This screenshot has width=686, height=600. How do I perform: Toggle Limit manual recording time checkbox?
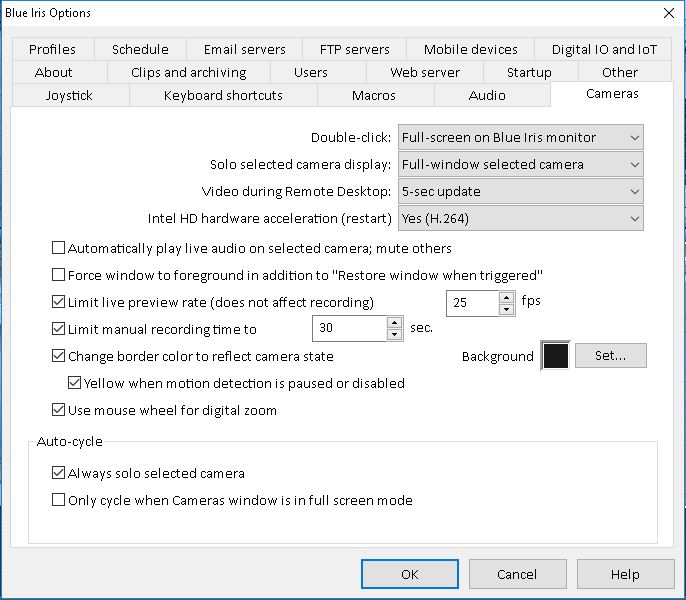58,329
